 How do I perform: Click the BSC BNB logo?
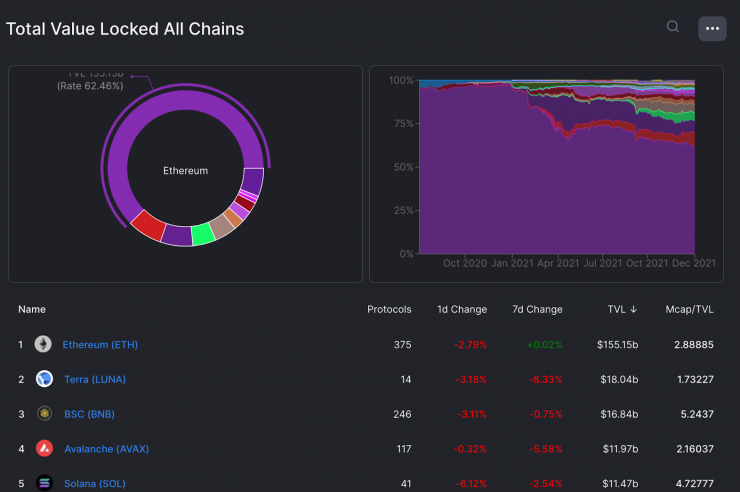tap(44, 414)
